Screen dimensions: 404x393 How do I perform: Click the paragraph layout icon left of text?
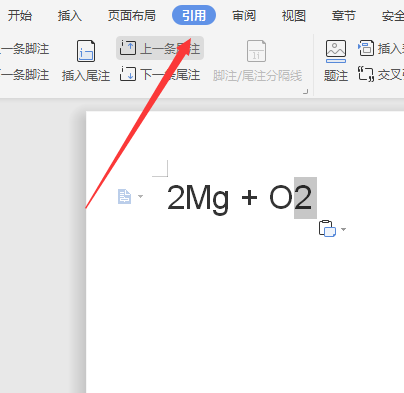(125, 196)
